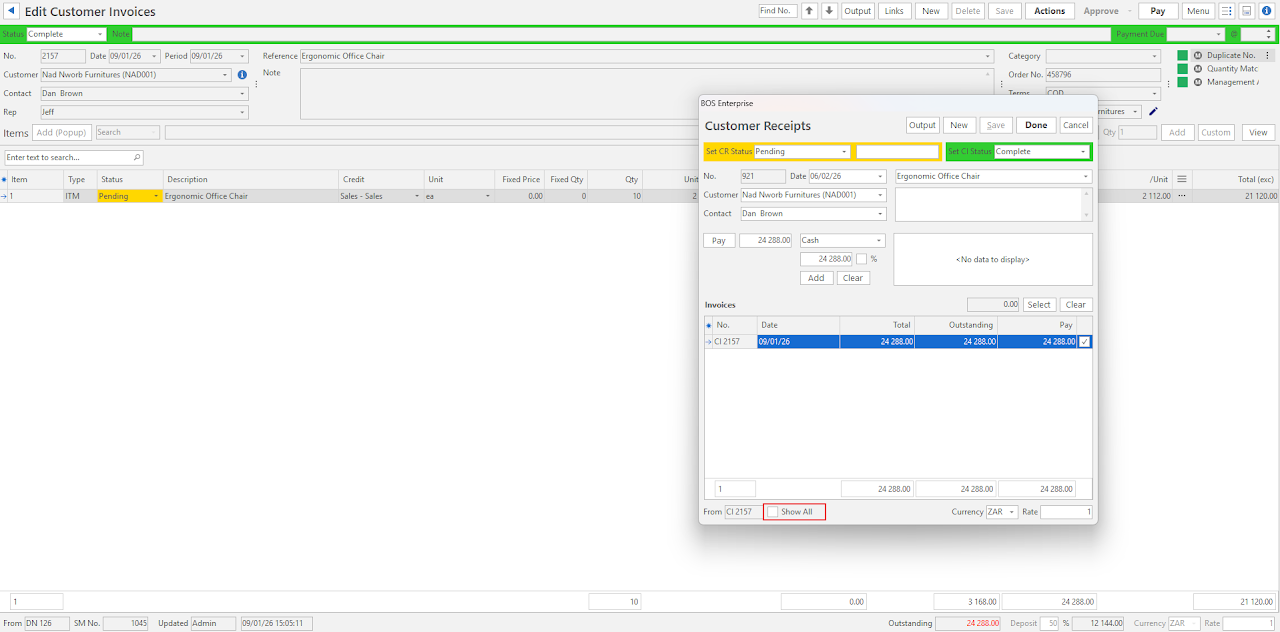The image size is (1280, 632).
Task: Open the Links menu
Action: [894, 11]
